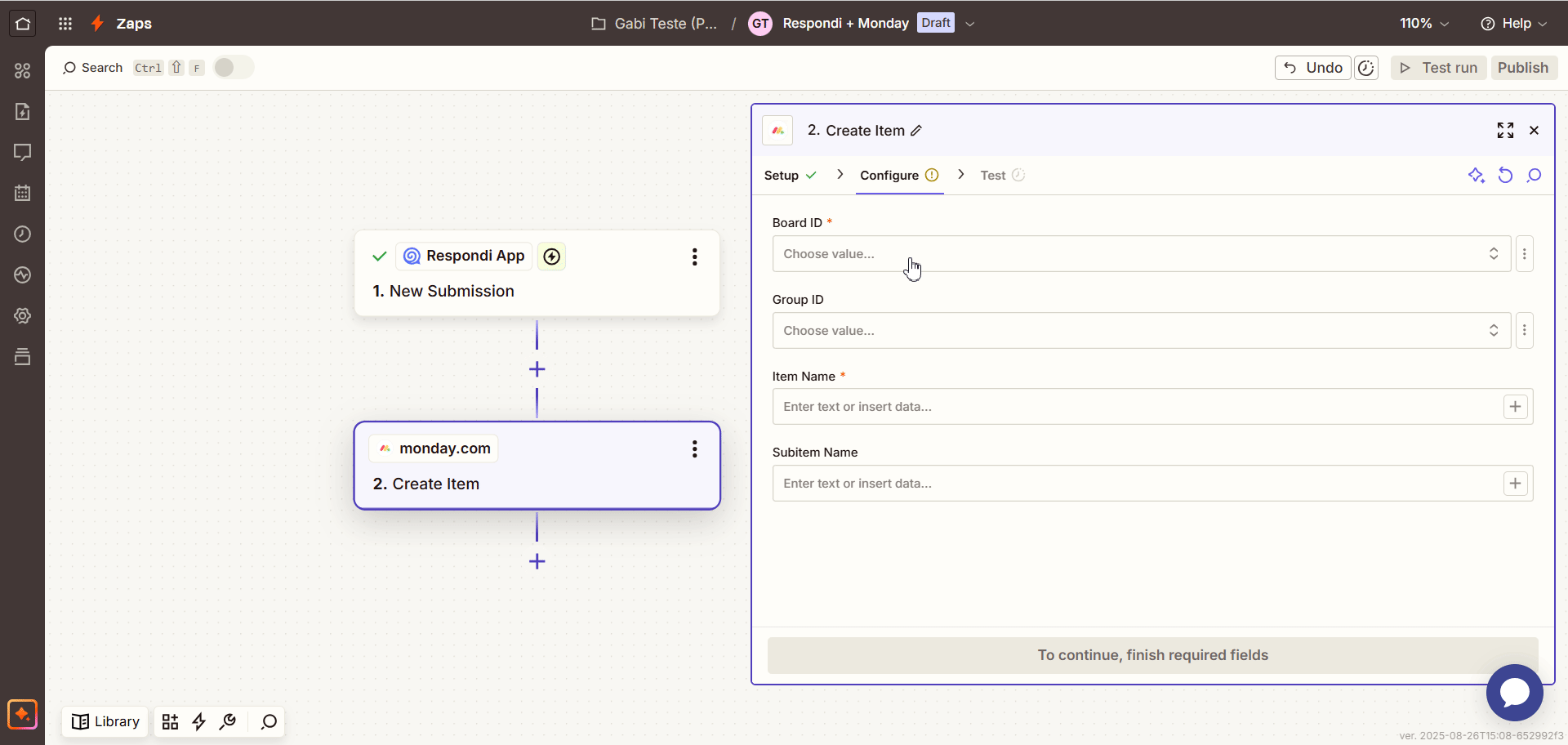Click the Respondi + Monday zap title

click(845, 24)
